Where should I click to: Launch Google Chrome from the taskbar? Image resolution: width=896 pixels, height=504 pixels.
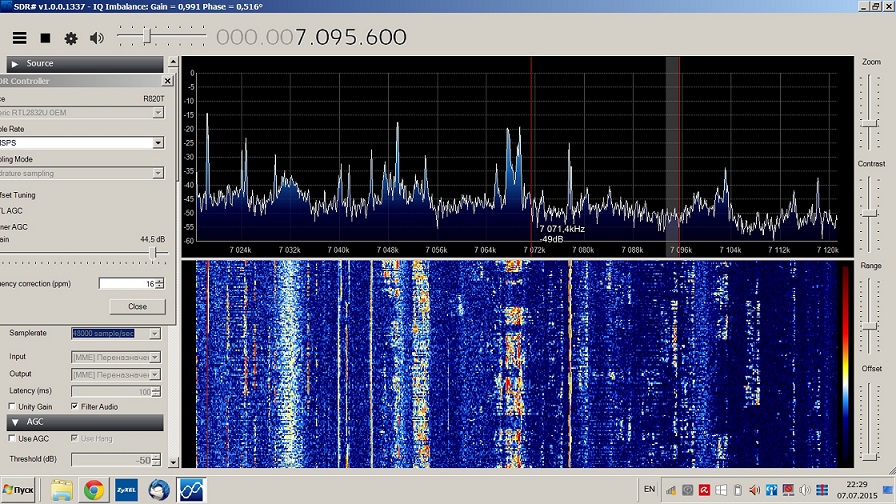(x=94, y=490)
